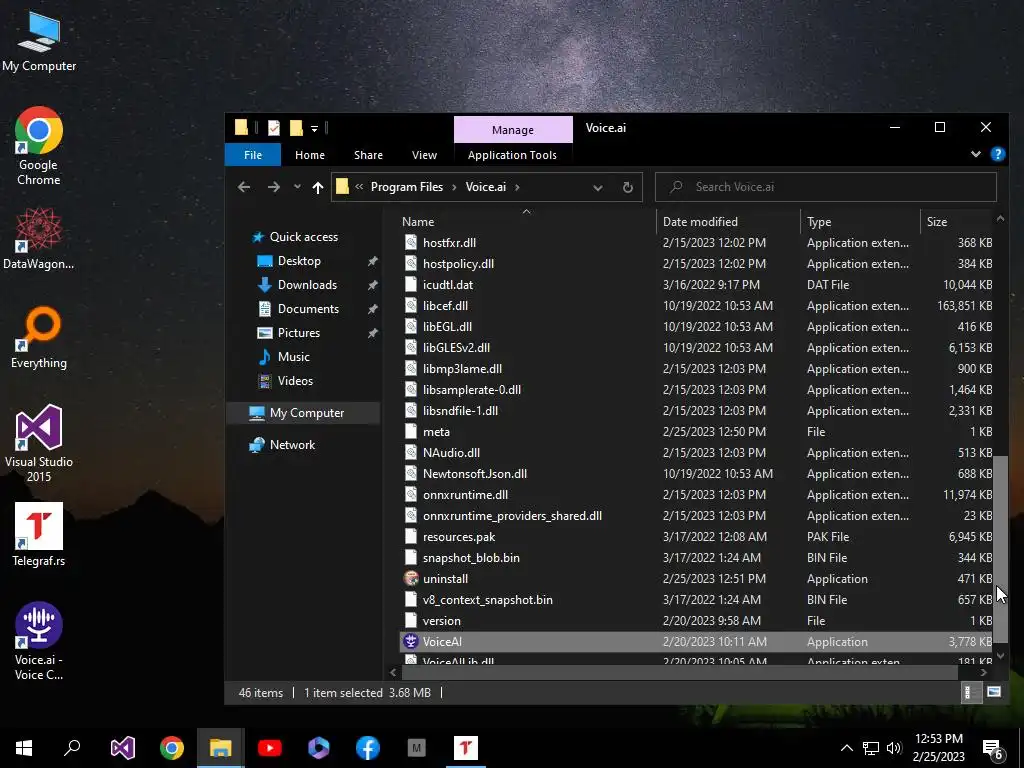Click the Explorer help question mark icon
The image size is (1024, 768).
click(x=997, y=154)
